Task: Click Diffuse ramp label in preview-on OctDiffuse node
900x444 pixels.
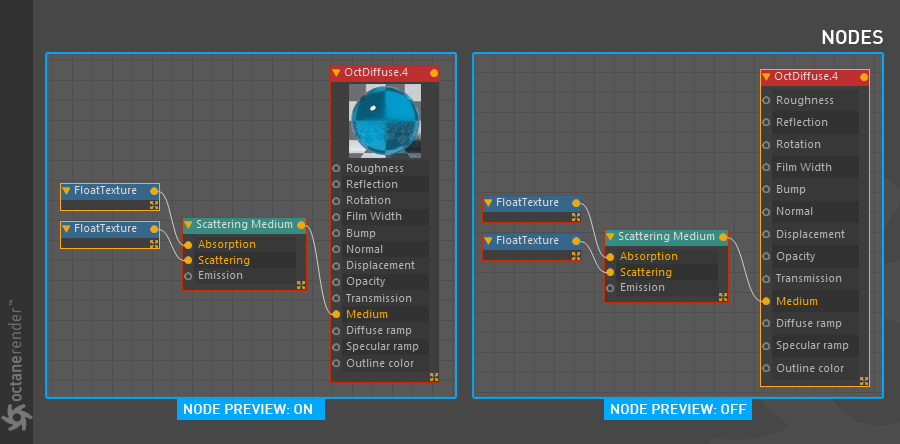Action: click(x=378, y=330)
